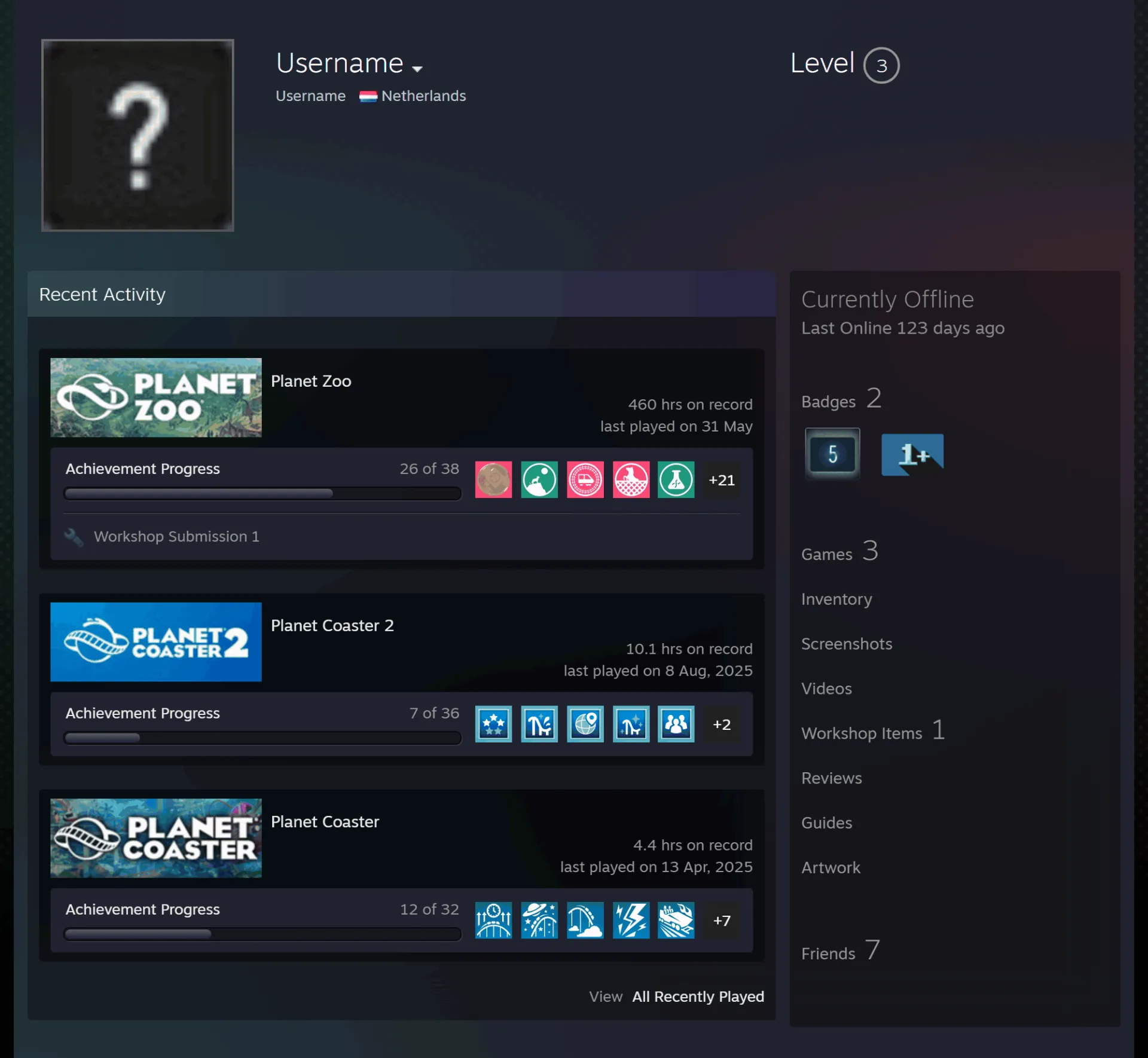1148x1058 pixels.
Task: Open the username dropdown arrow
Action: tap(417, 69)
